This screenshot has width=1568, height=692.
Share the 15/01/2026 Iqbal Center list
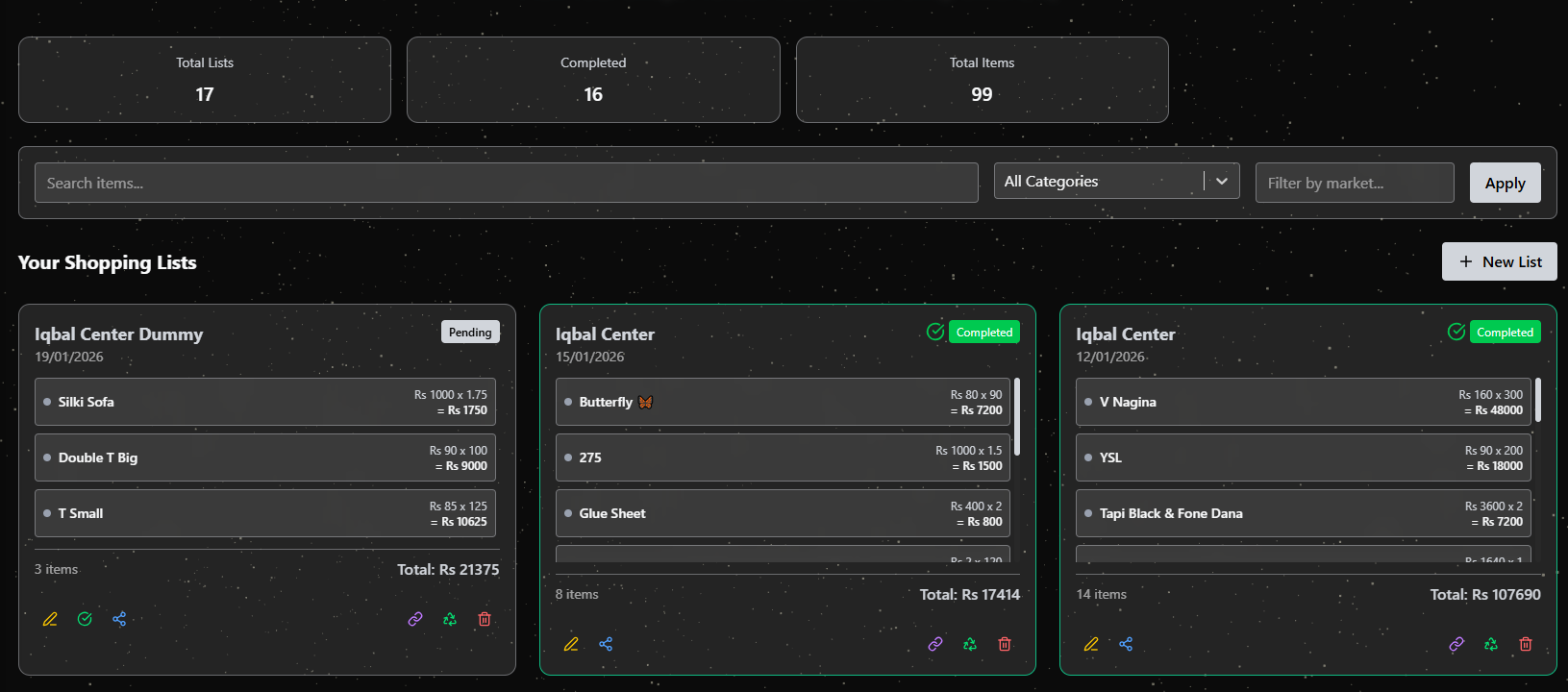point(606,645)
